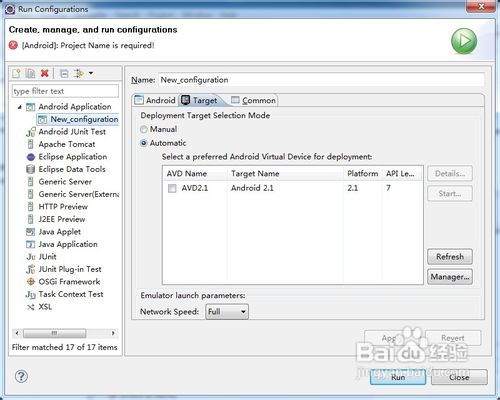
Task: Open help via question mark icon
Action: pyautogui.click(x=21, y=376)
